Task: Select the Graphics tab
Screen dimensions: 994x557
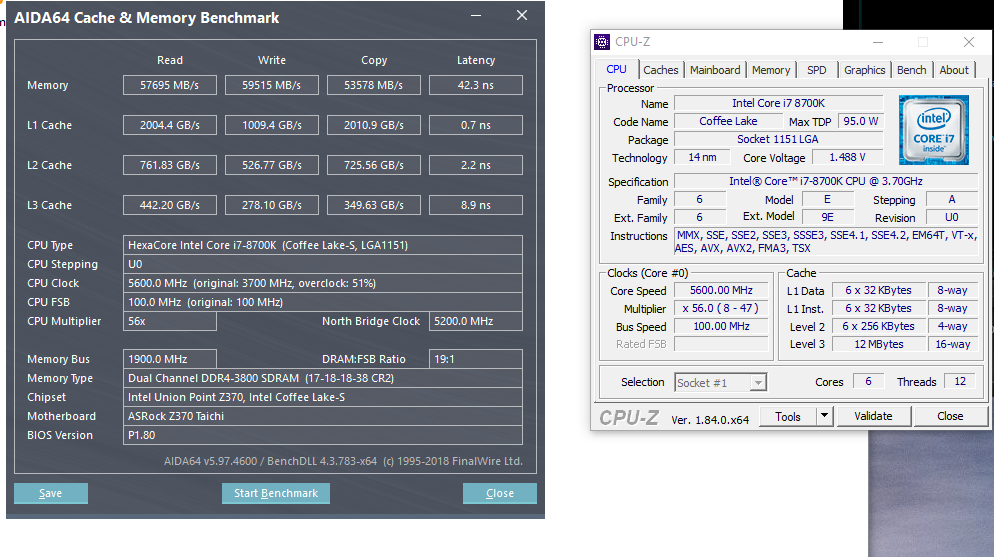Action: point(864,70)
